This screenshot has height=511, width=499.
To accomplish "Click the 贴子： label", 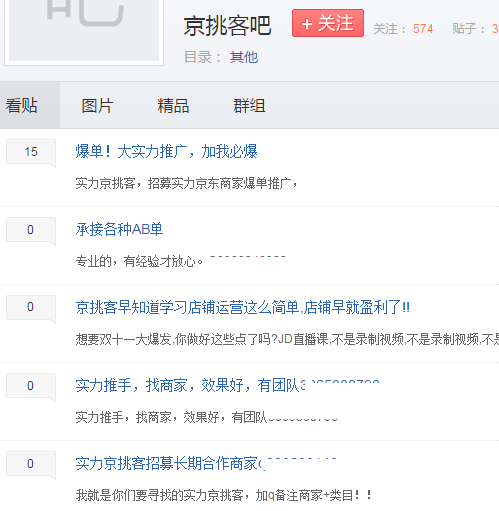I will click(x=469, y=29).
